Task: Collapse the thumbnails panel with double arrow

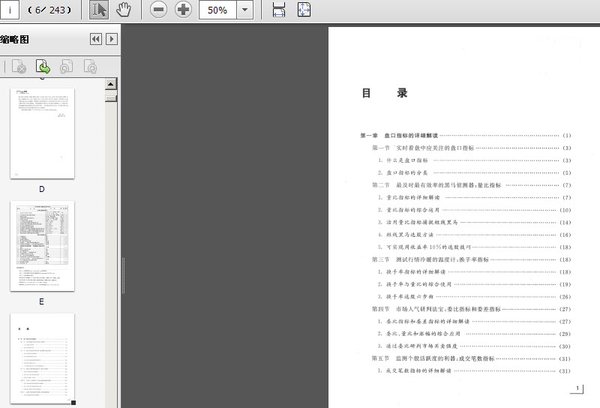Action: pyautogui.click(x=96, y=39)
